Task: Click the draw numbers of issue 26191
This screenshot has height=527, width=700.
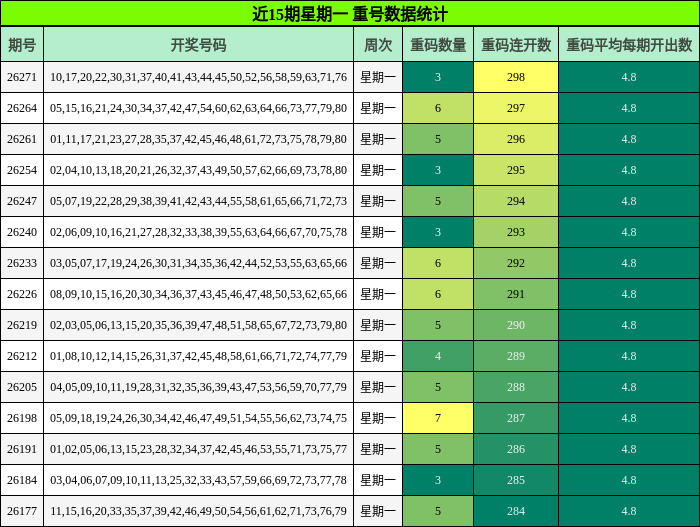Action: (x=199, y=449)
